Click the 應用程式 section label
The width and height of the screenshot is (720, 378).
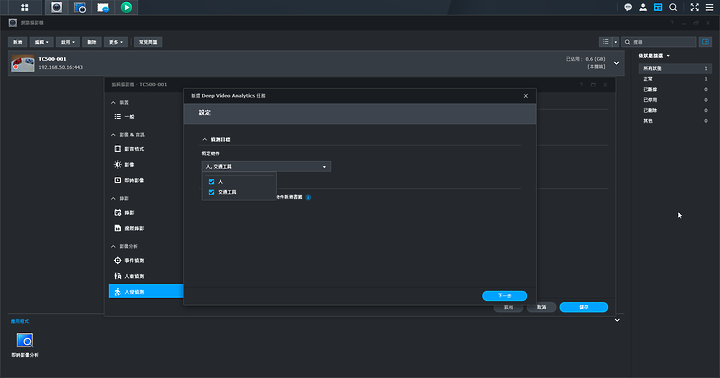click(20, 321)
